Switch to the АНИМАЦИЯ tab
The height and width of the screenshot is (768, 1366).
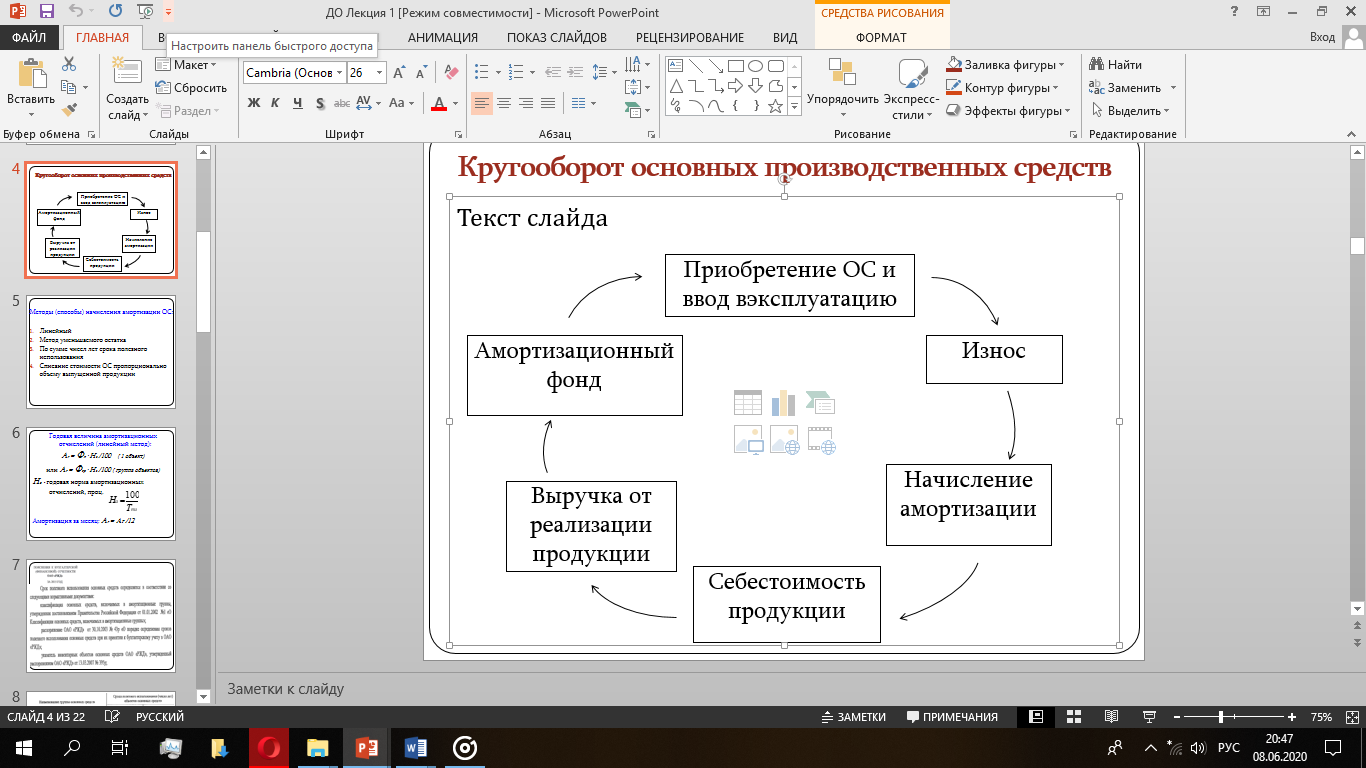pyautogui.click(x=442, y=38)
